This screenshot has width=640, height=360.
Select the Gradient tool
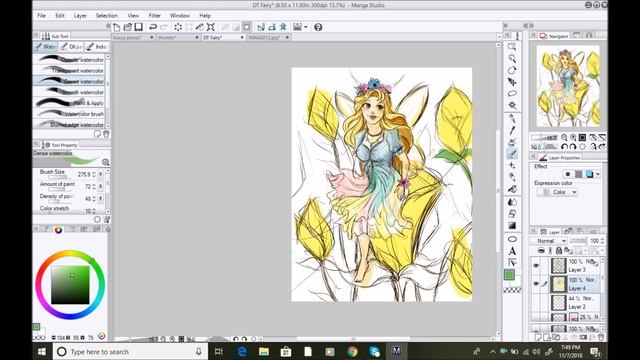pyautogui.click(x=512, y=225)
